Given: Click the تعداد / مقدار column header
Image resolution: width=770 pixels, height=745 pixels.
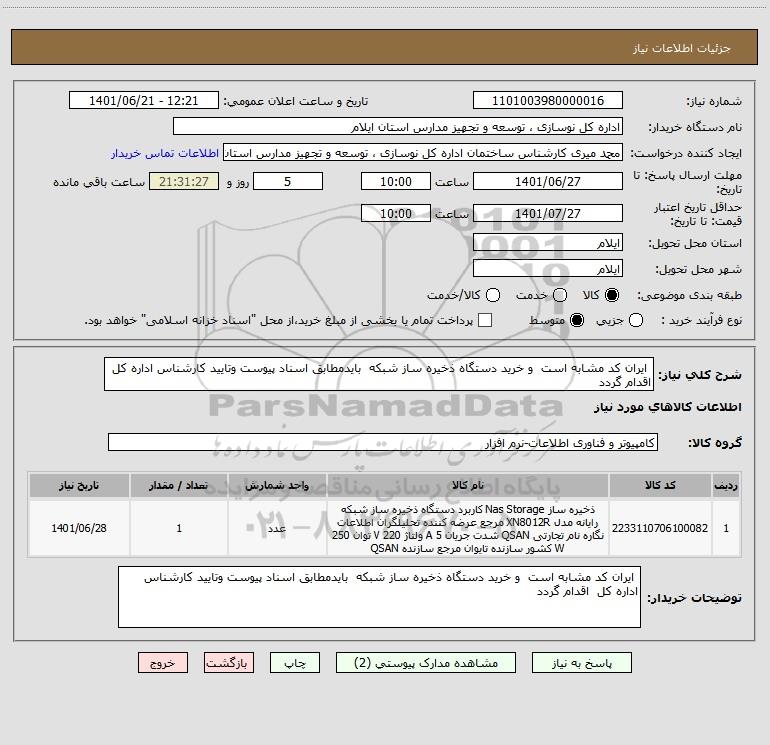Looking at the screenshot, I should coord(179,485).
